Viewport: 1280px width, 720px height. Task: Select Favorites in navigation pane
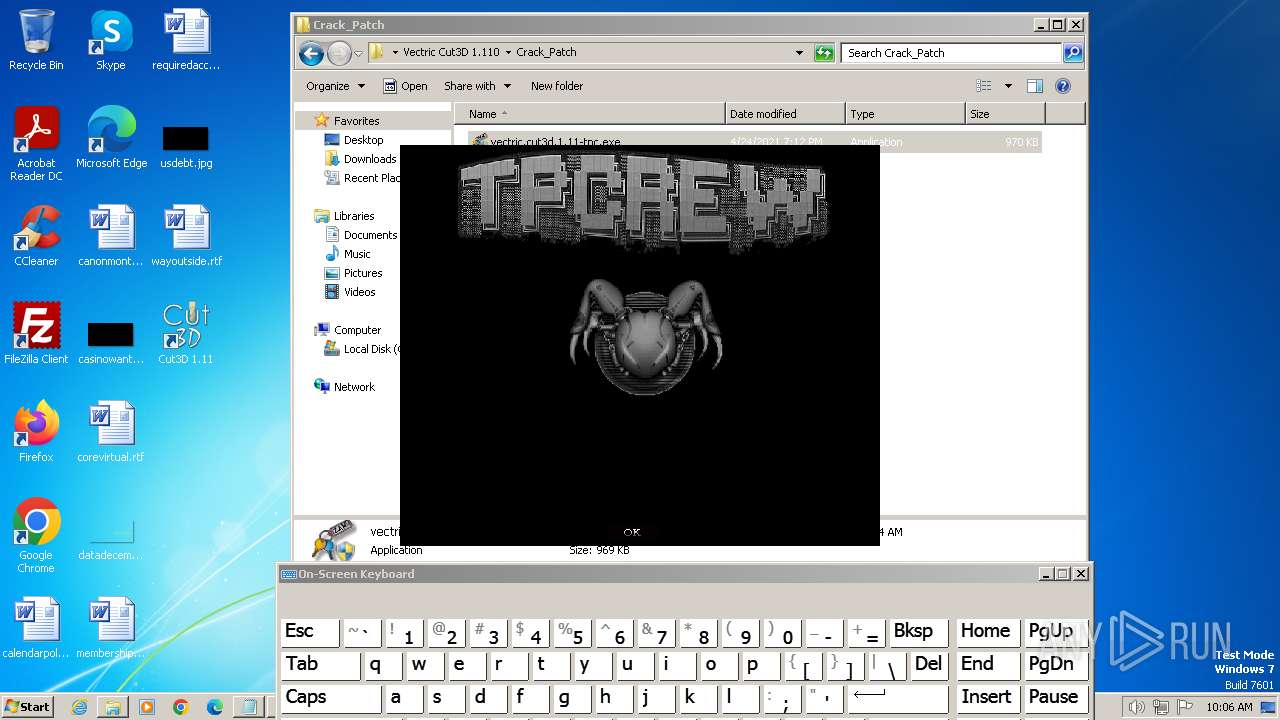[356, 120]
